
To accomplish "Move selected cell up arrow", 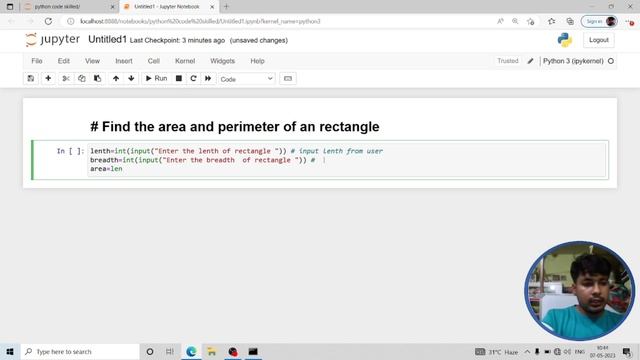I will [116, 78].
